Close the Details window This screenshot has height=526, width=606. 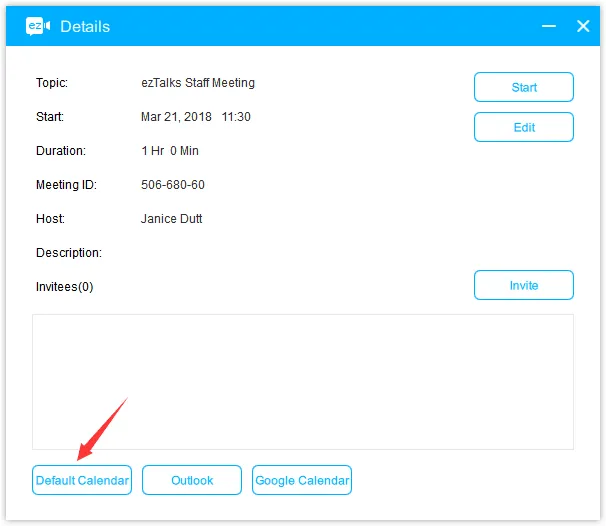click(583, 26)
